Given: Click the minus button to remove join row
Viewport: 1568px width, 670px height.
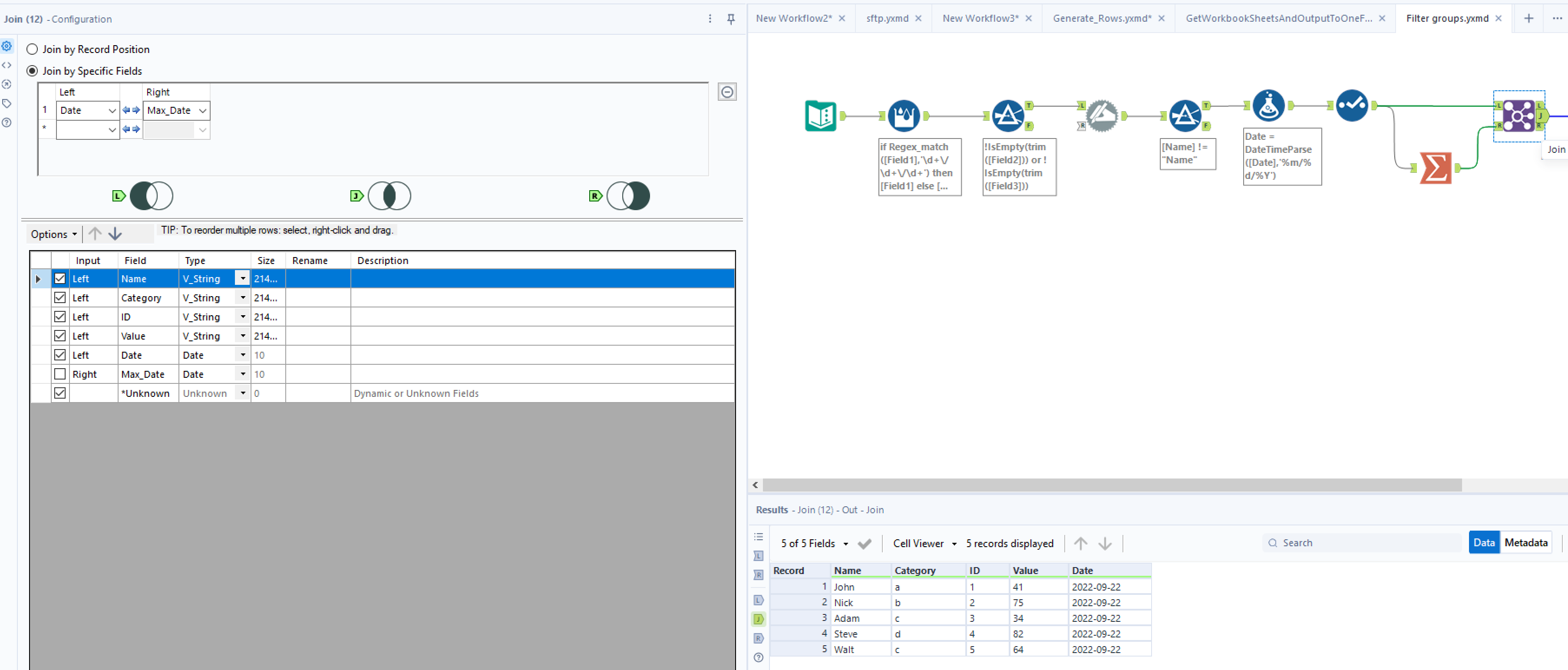Looking at the screenshot, I should coord(727,91).
